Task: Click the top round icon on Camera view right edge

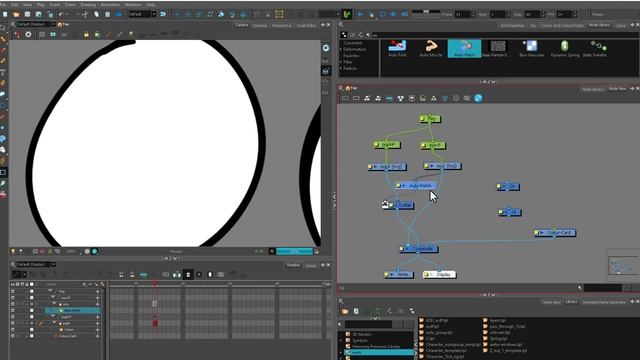Action: [326, 48]
